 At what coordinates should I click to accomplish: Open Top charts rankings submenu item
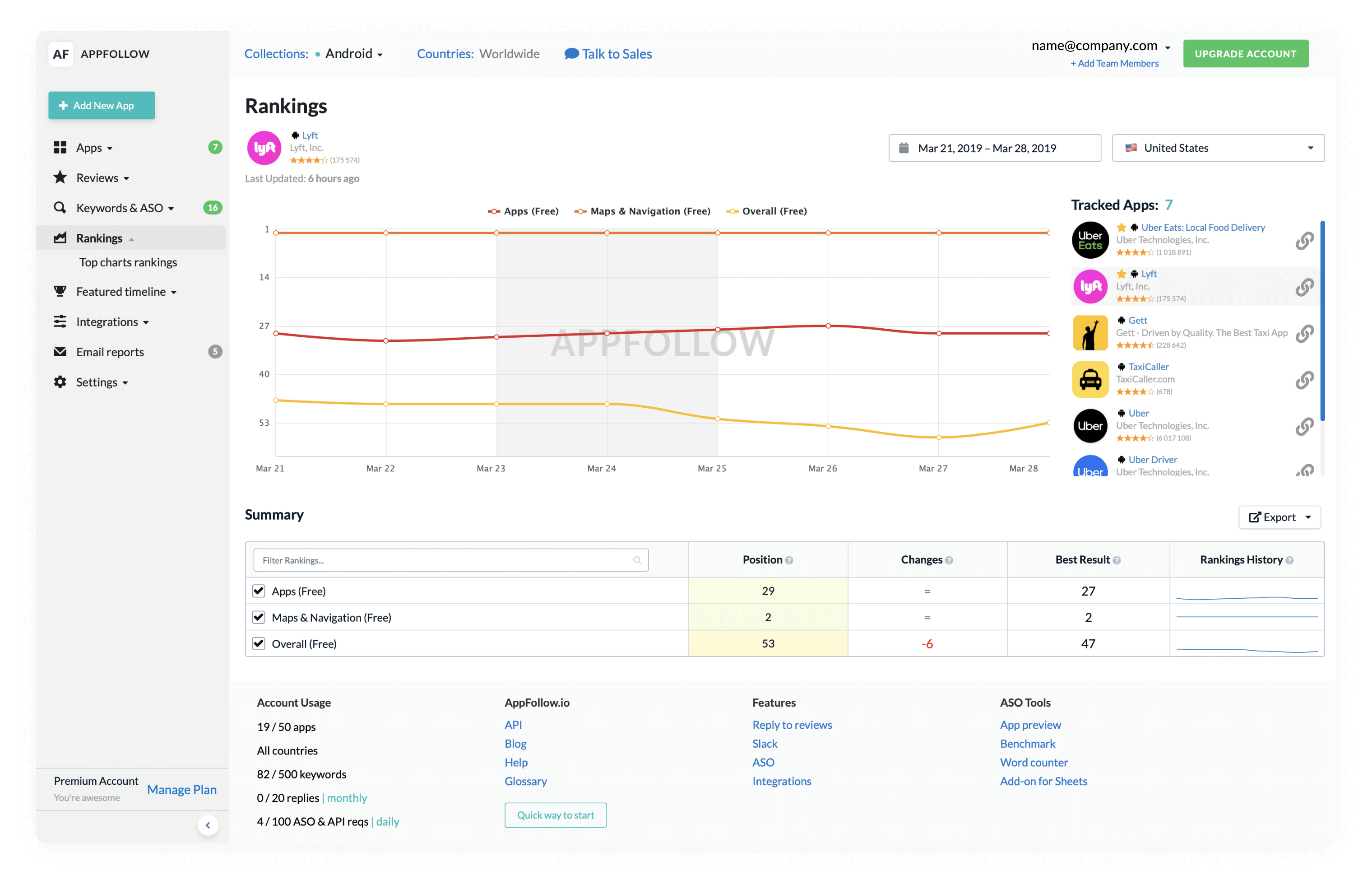128,262
